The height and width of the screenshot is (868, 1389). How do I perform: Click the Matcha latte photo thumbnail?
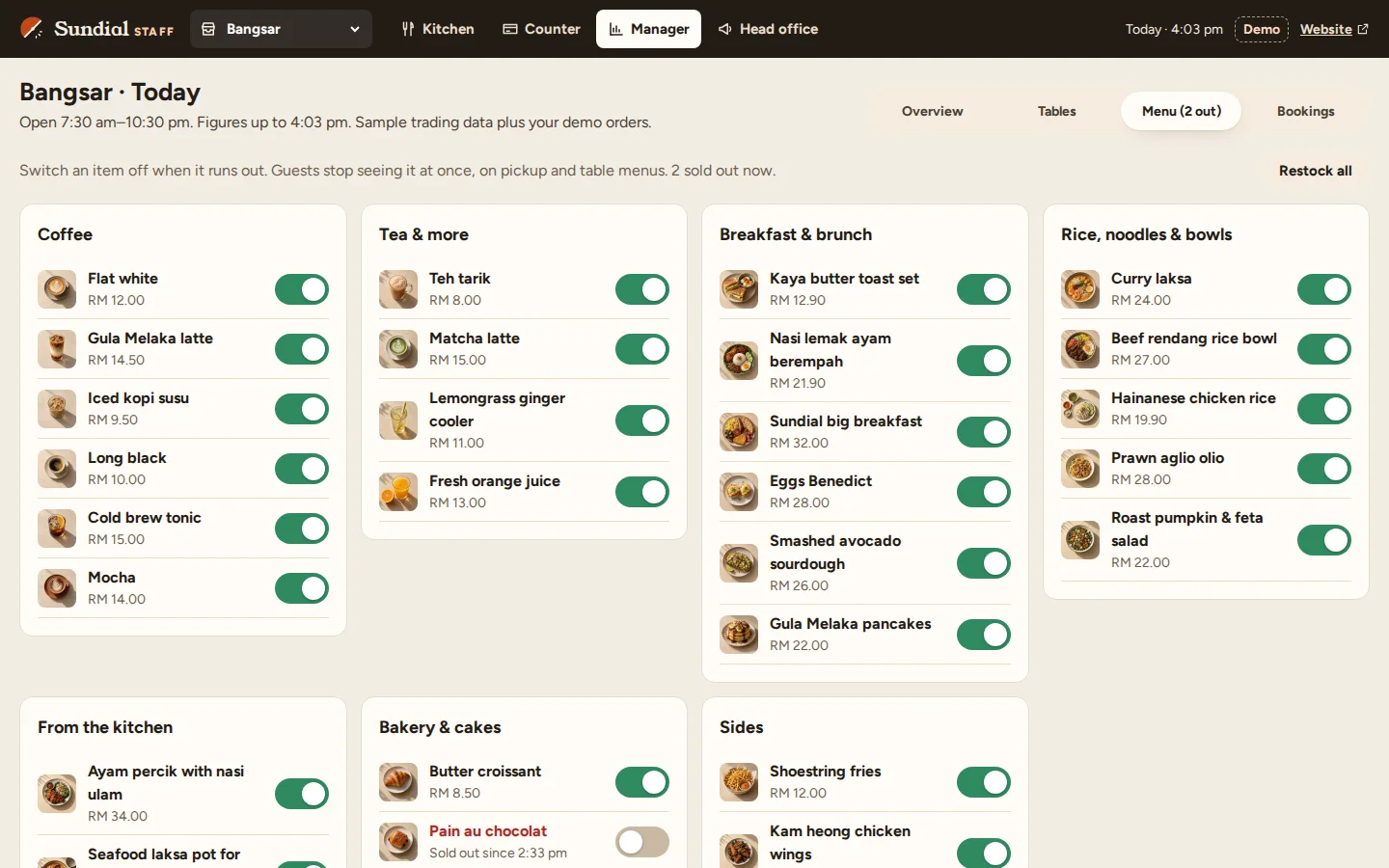pos(398,349)
